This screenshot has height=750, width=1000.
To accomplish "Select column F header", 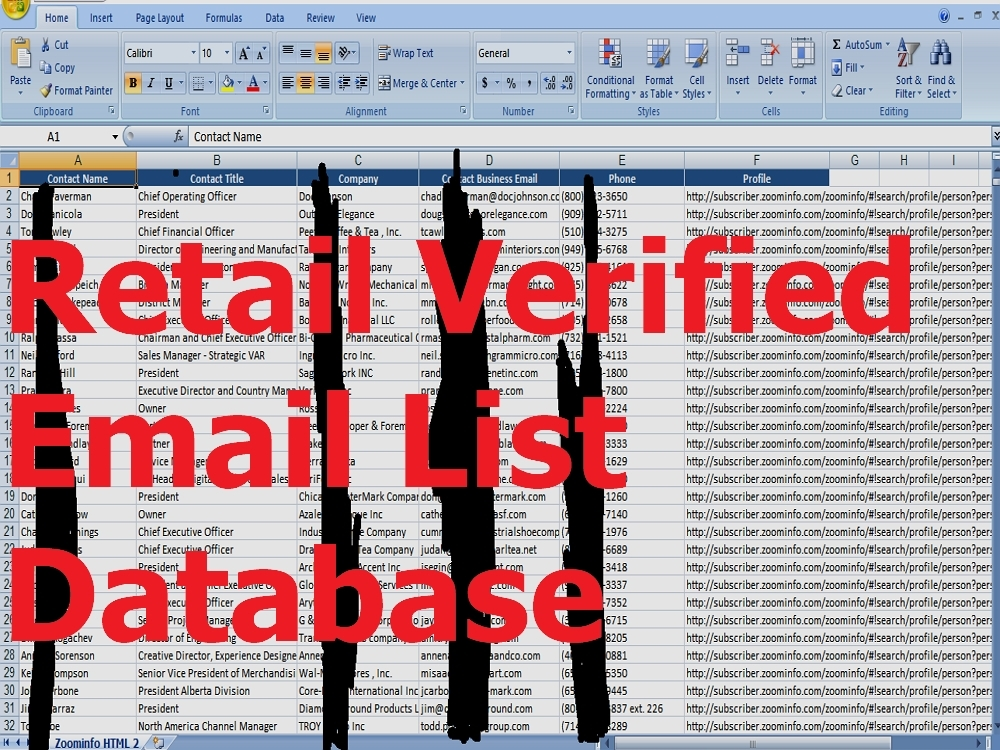I will [x=756, y=160].
